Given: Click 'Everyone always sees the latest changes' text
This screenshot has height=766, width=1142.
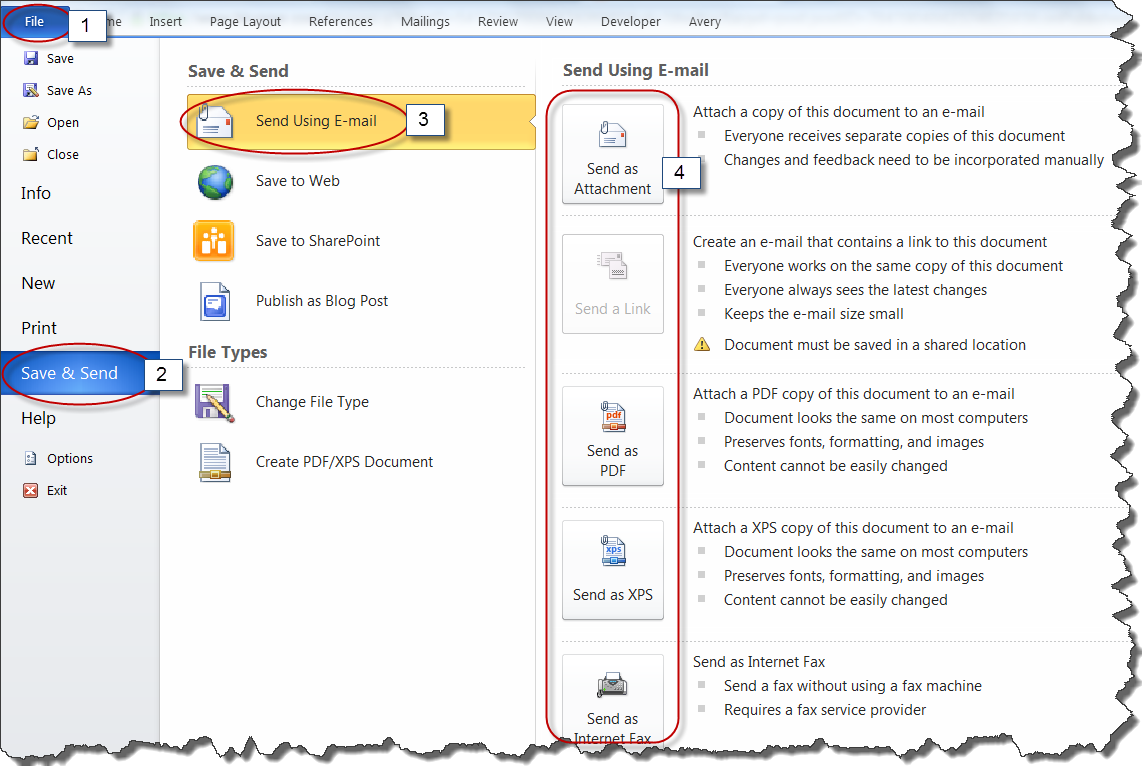Looking at the screenshot, I should coord(855,290).
